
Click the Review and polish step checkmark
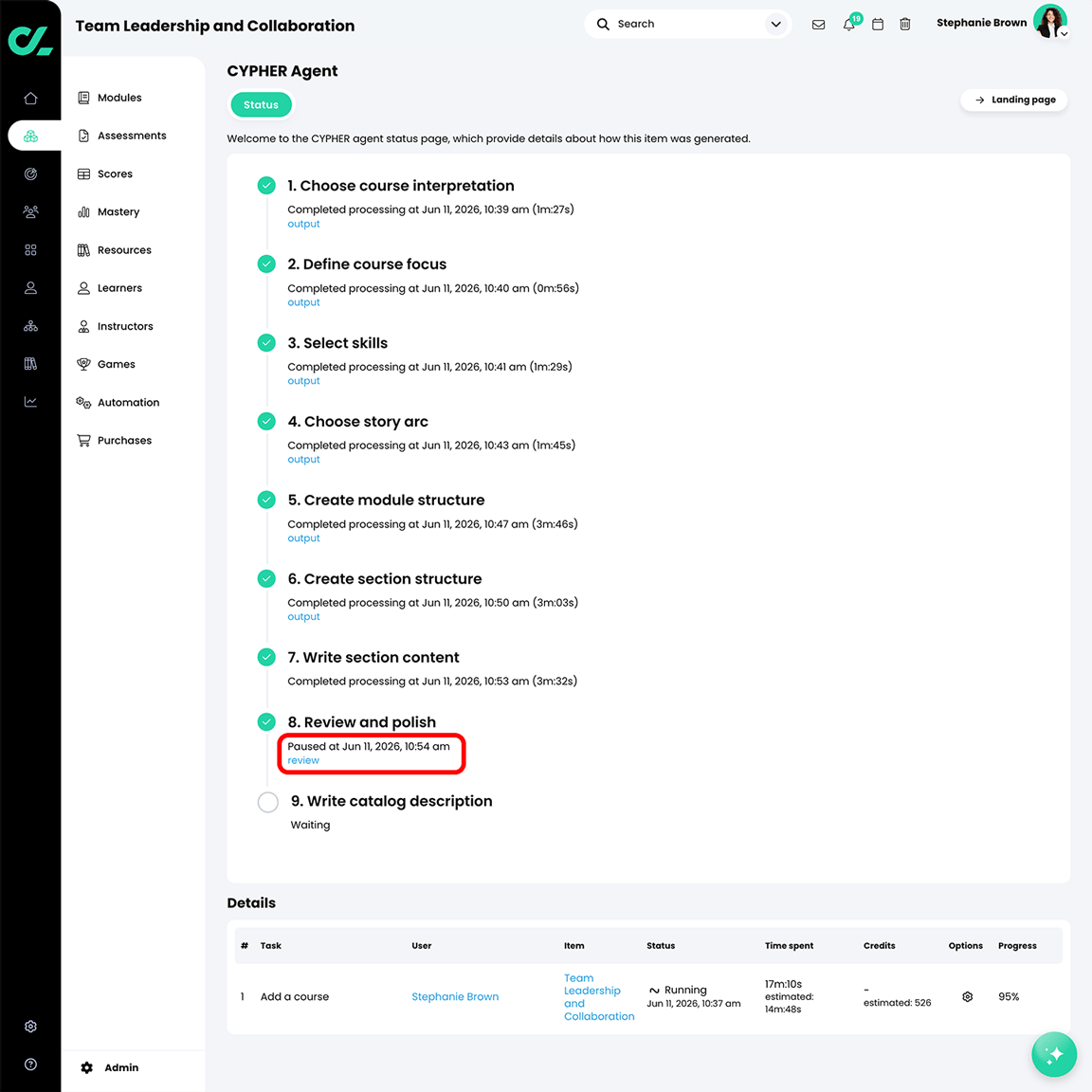[x=266, y=721]
